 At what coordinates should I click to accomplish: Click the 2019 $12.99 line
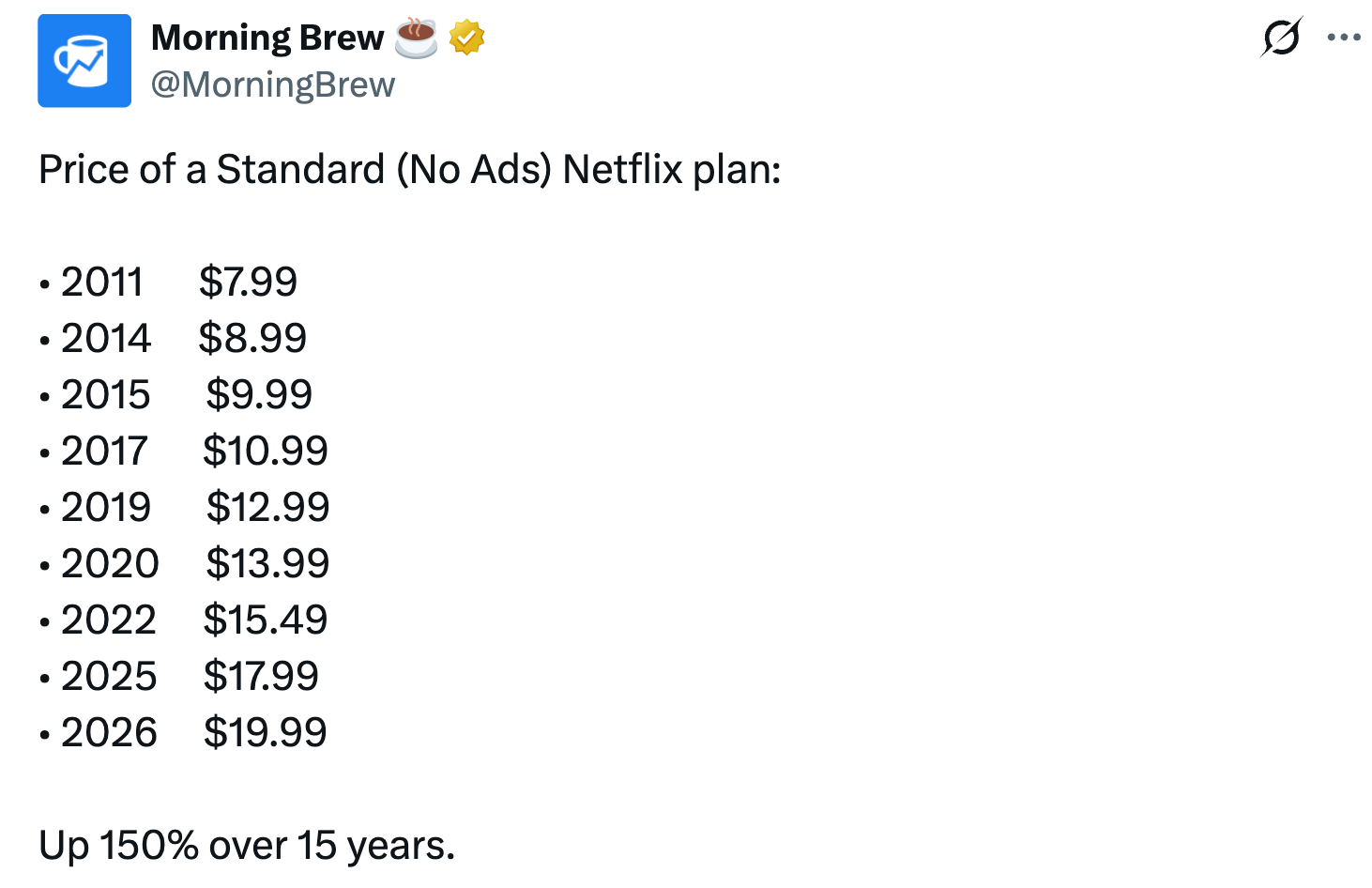click(x=185, y=507)
